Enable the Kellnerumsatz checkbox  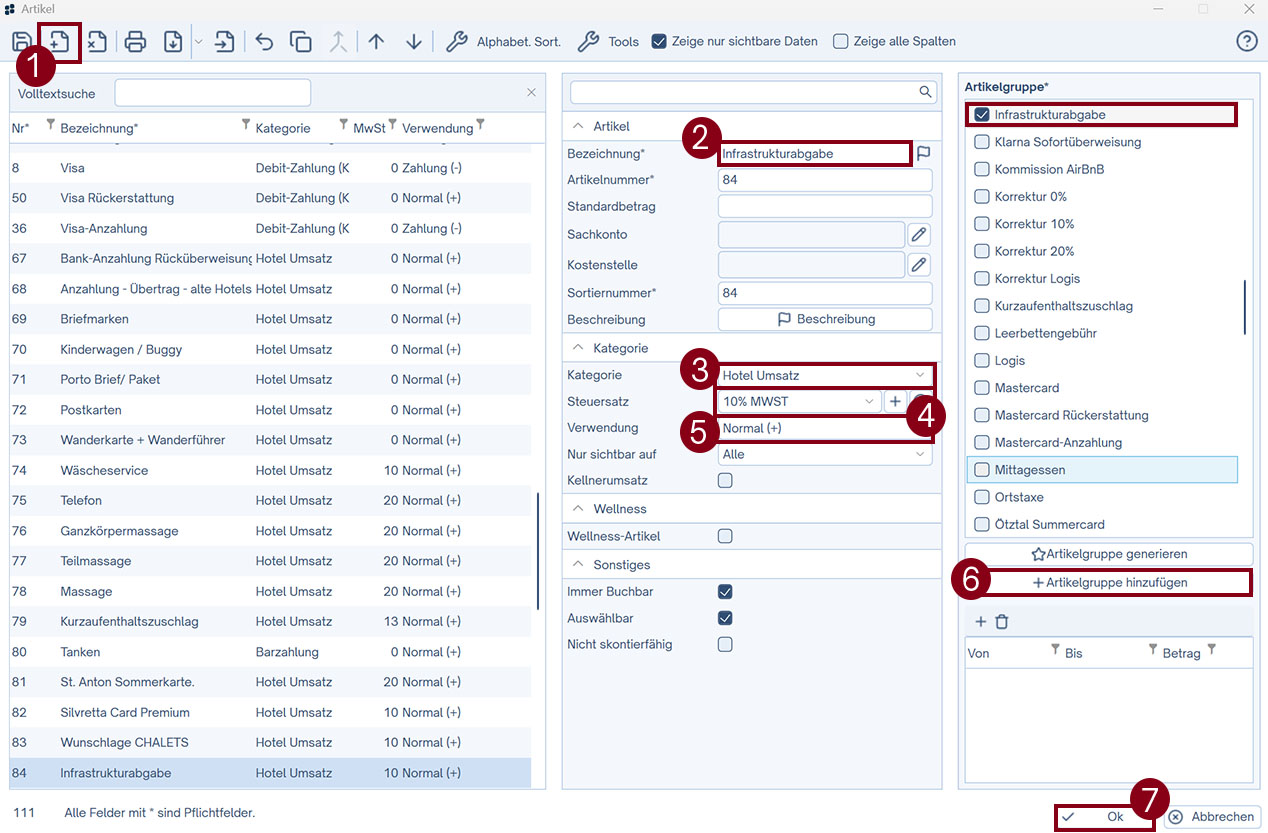725,481
